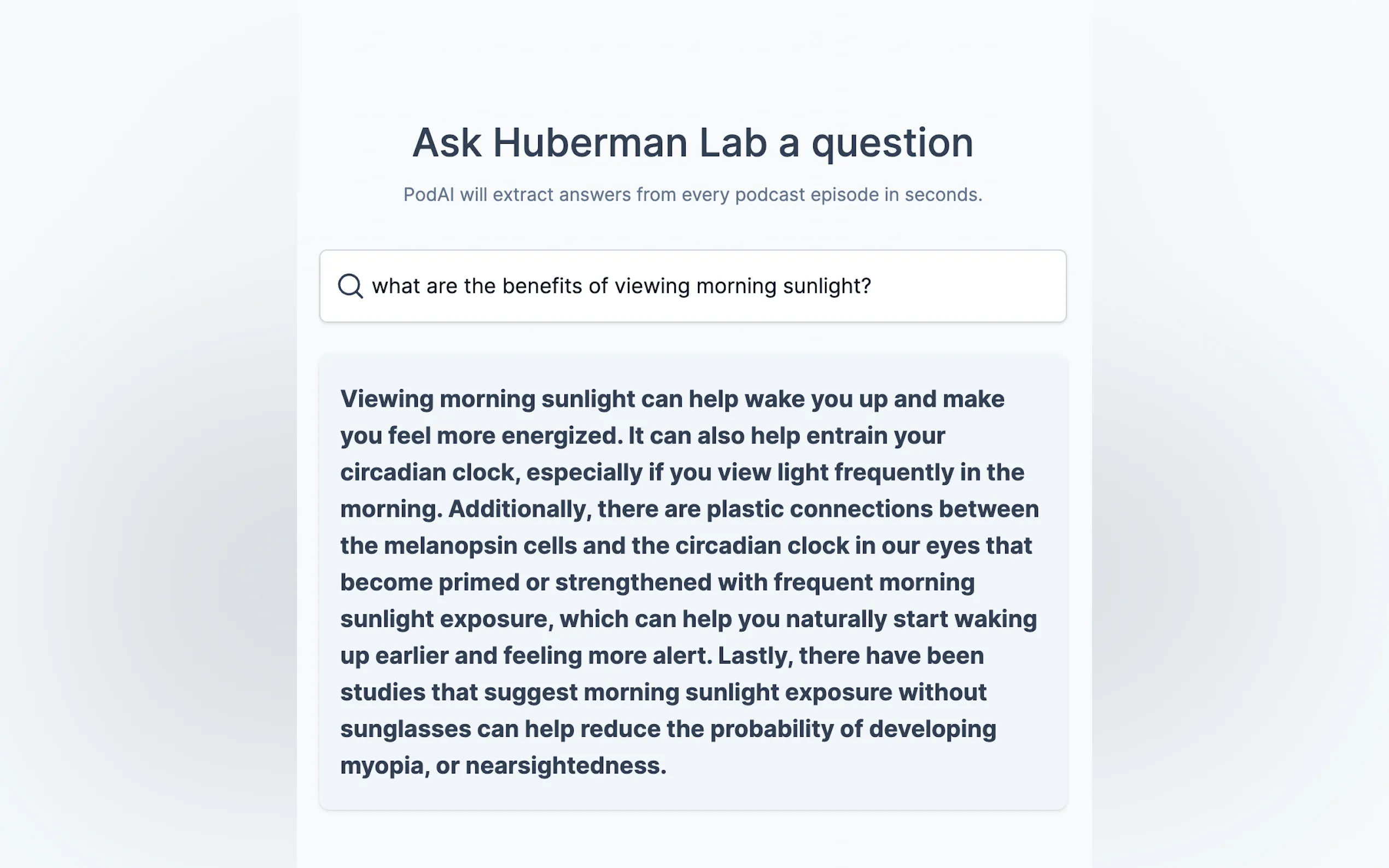Click the word 'Additionally' in the answer

click(x=519, y=509)
